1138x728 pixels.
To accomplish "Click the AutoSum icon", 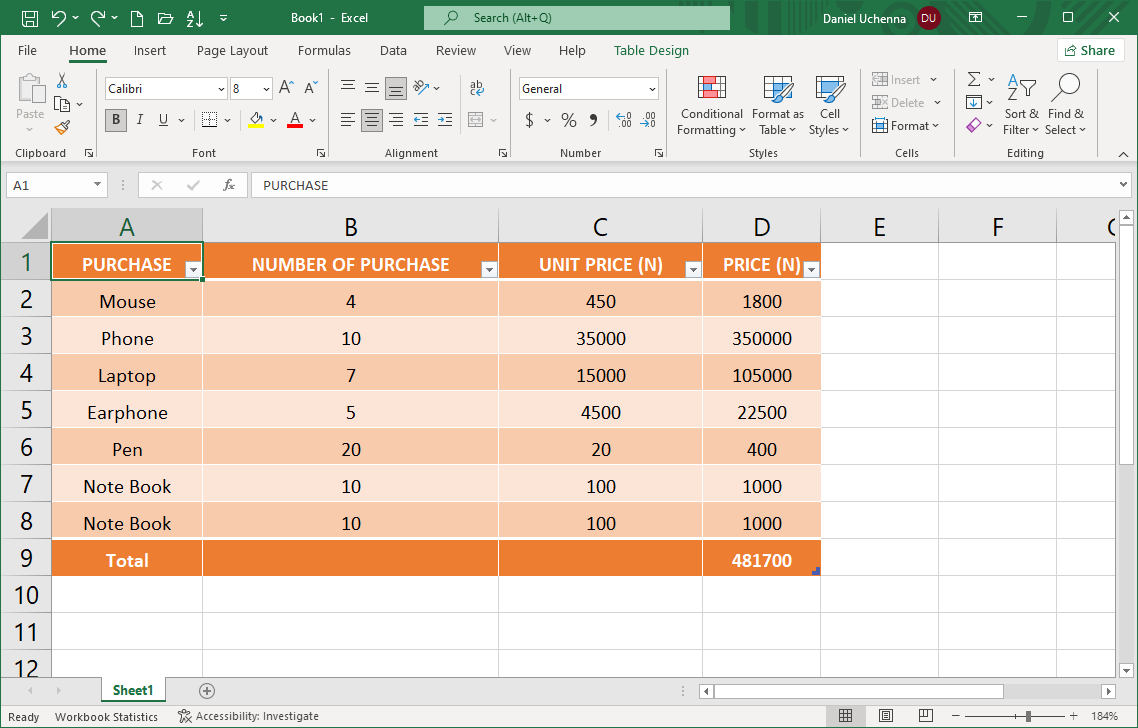I will tap(973, 80).
